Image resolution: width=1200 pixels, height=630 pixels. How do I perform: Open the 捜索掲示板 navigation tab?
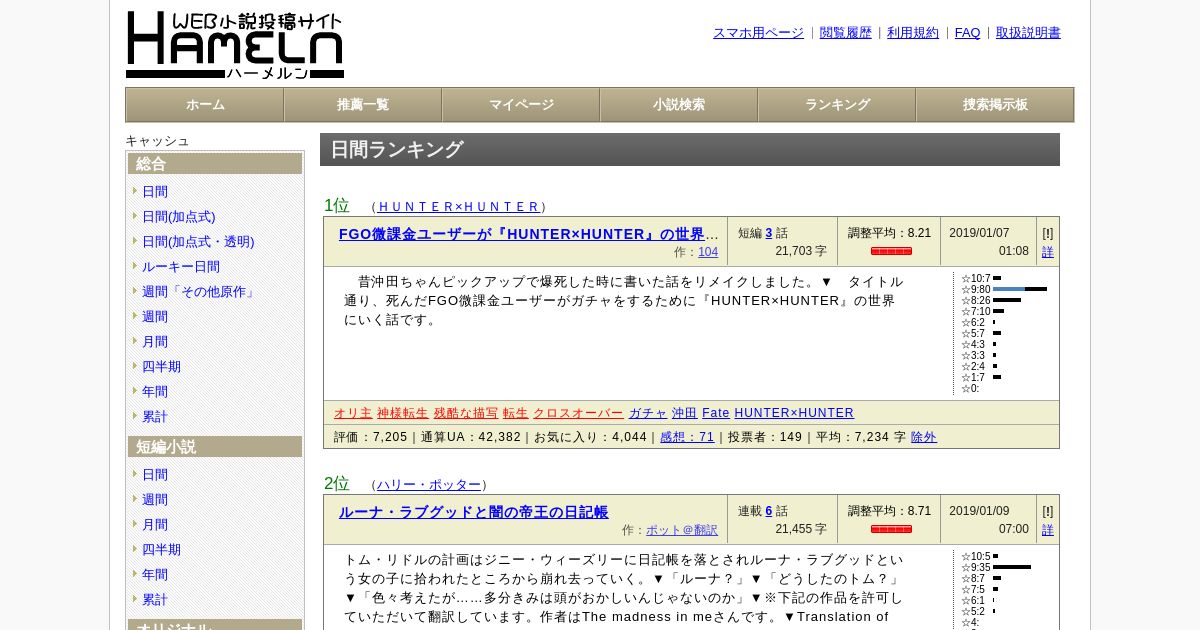point(995,105)
